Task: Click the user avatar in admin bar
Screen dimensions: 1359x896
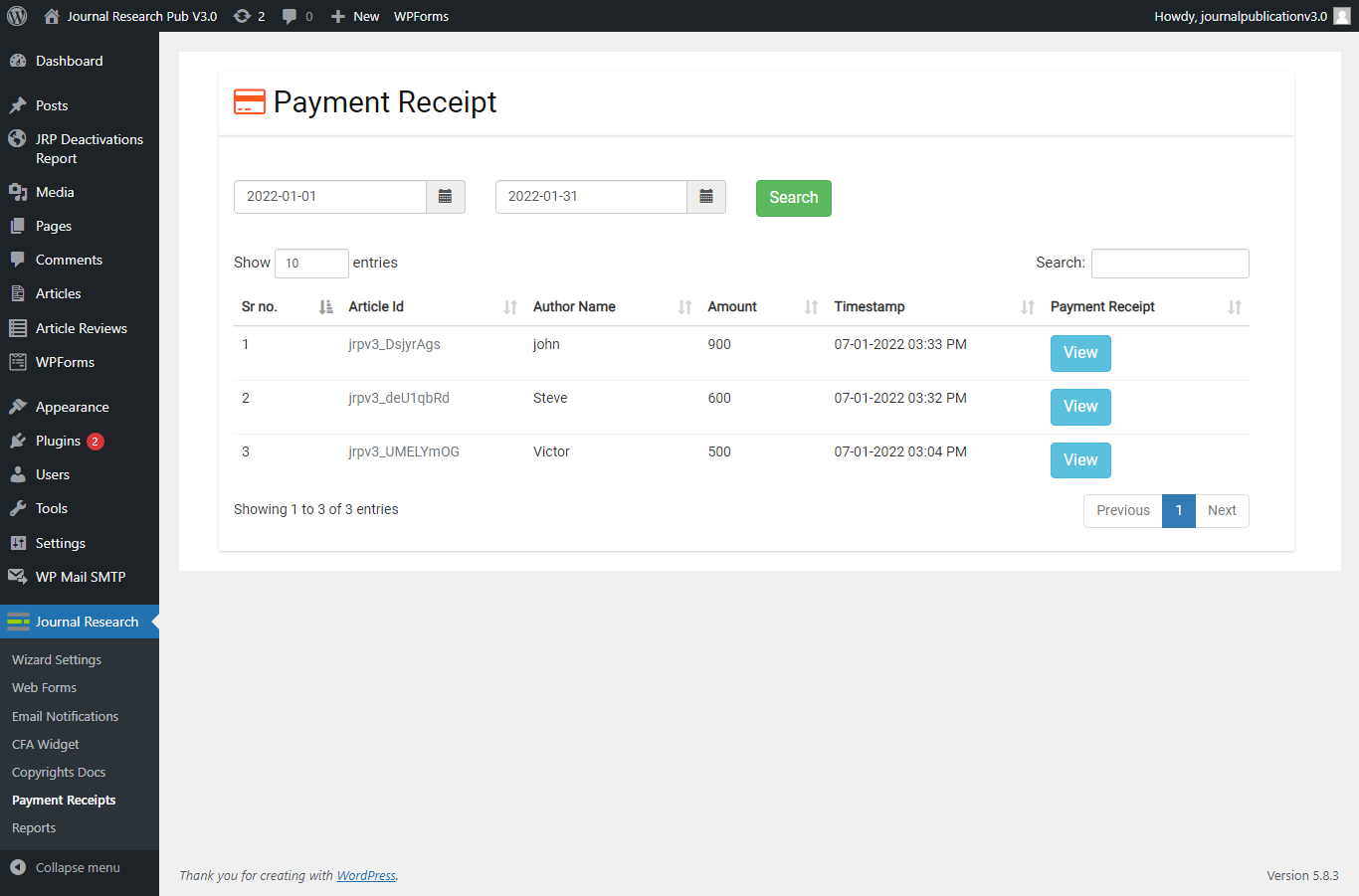Action: pos(1342,16)
